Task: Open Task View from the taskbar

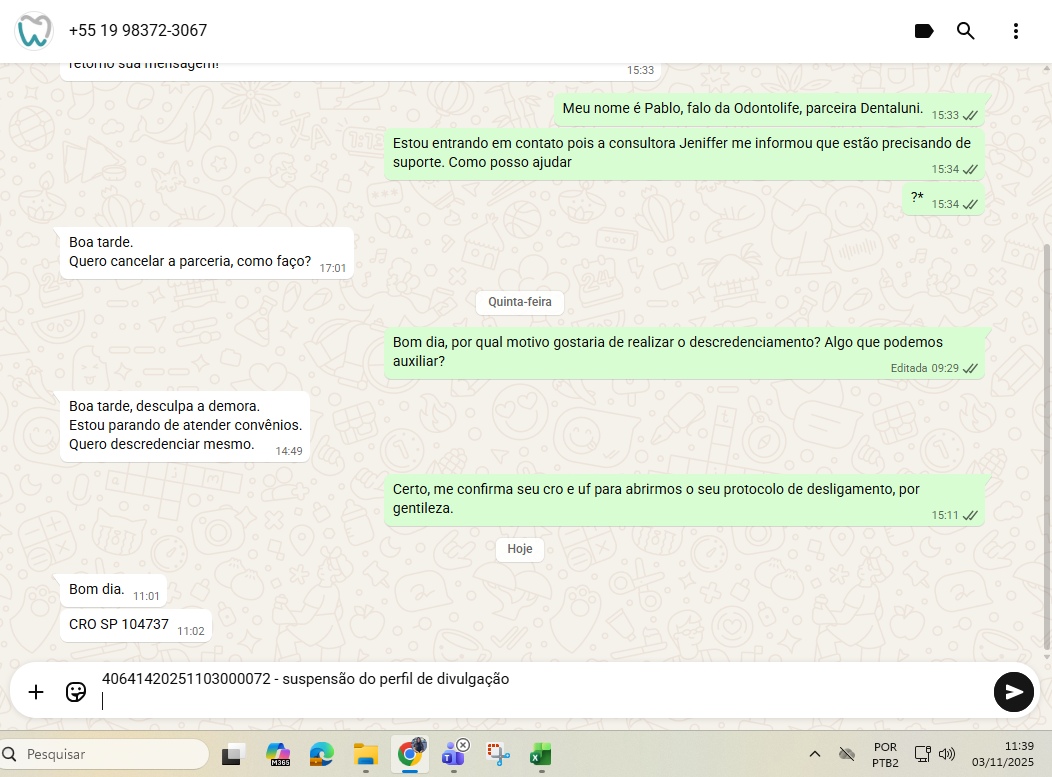Action: (233, 754)
